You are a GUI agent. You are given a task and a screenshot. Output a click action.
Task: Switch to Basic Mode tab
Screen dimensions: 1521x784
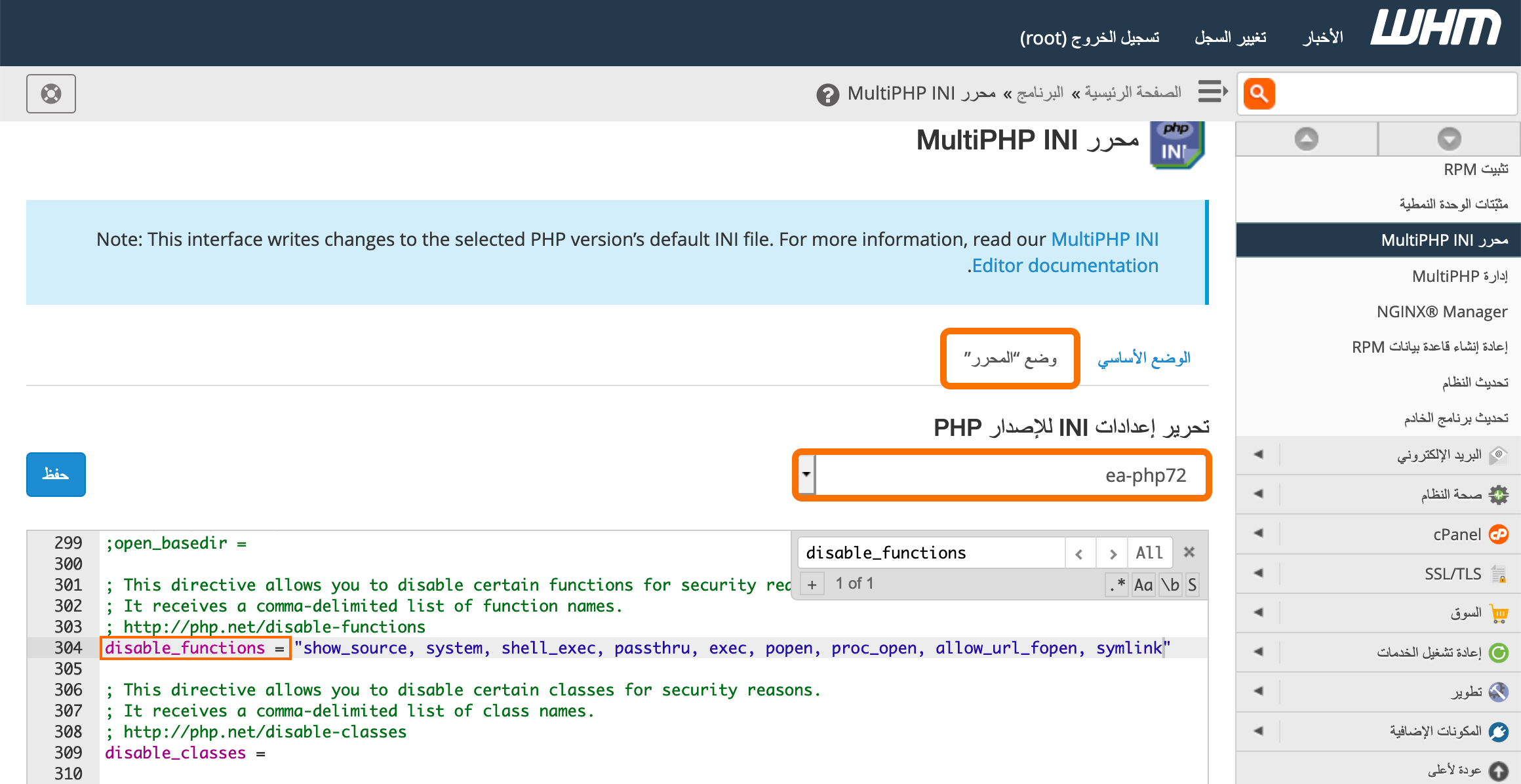tap(1144, 359)
